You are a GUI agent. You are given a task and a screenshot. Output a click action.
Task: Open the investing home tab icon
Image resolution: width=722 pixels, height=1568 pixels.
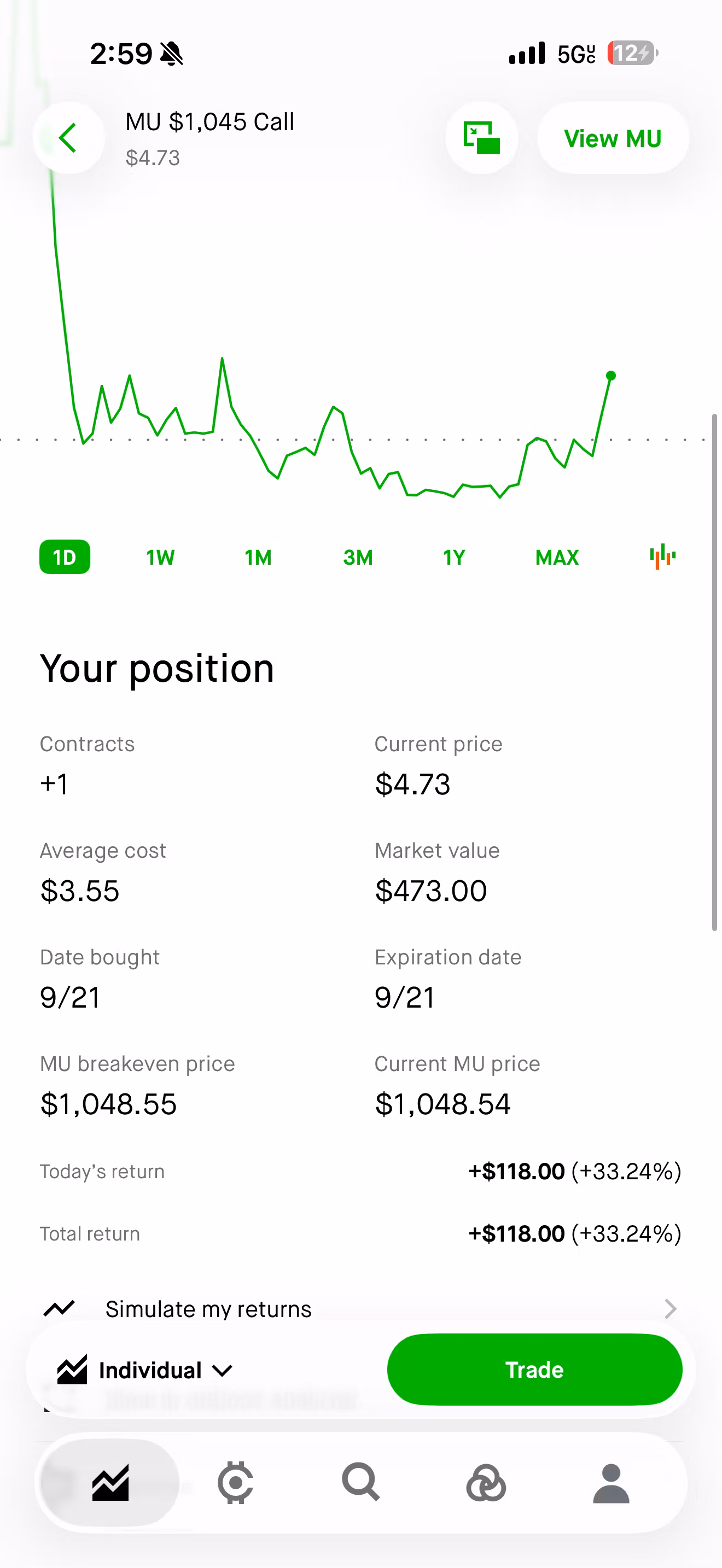110,1482
